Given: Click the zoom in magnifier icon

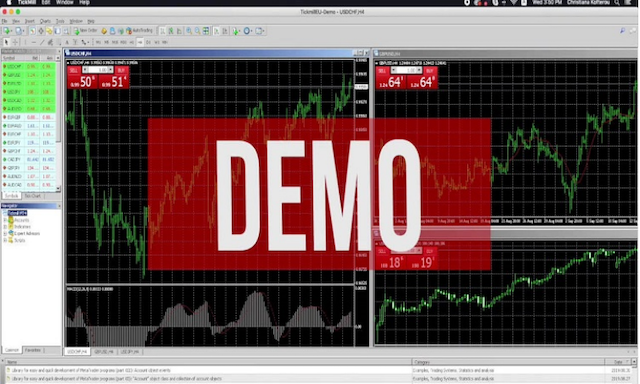Looking at the screenshot, I should 189,31.
